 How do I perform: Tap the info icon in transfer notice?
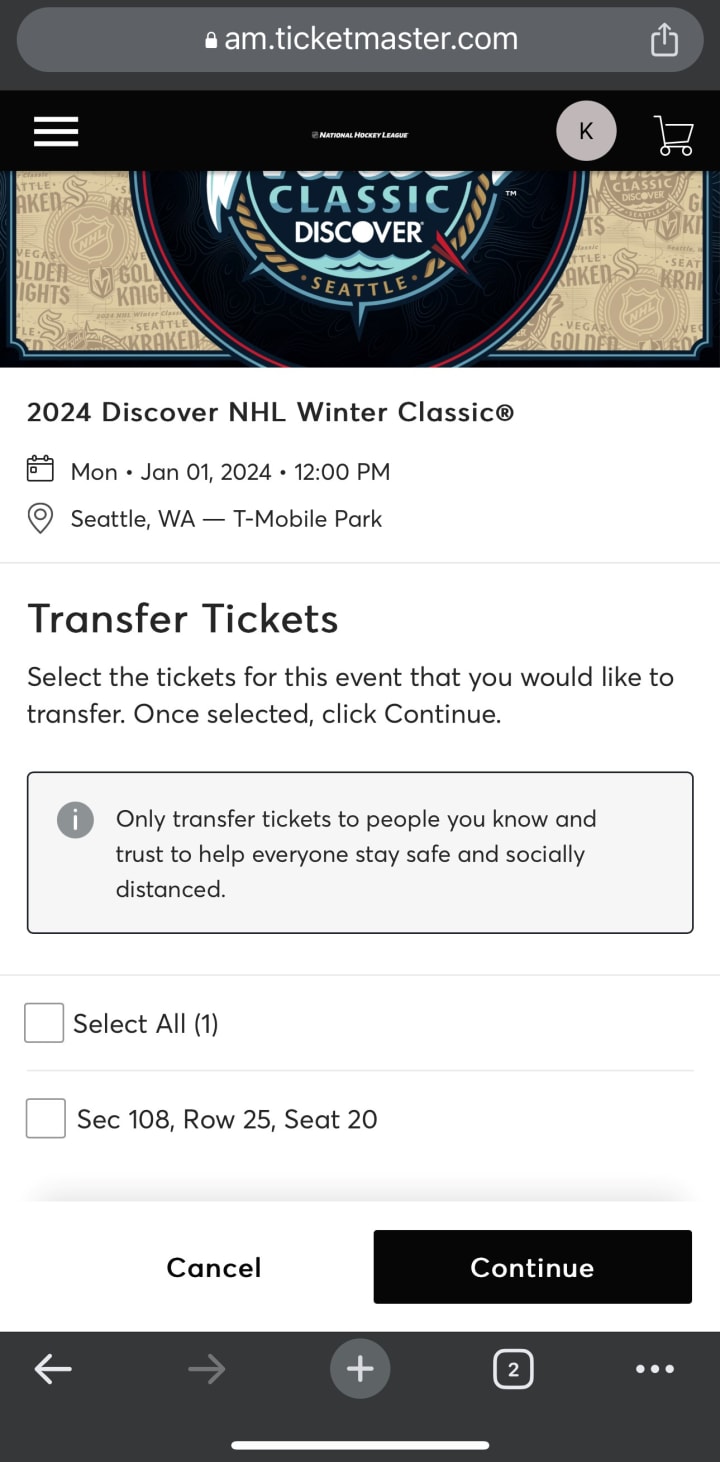pyautogui.click(x=76, y=820)
